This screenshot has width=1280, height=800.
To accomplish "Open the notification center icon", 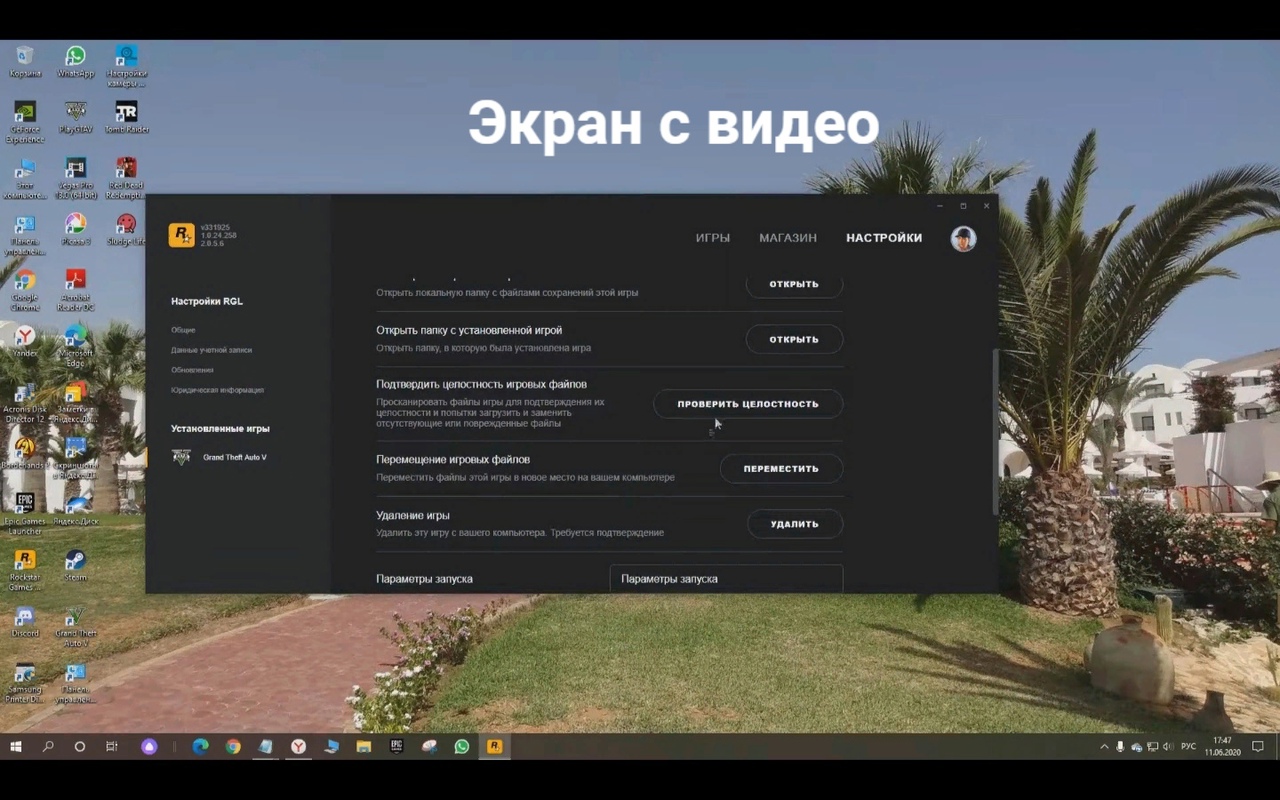I will click(1258, 746).
